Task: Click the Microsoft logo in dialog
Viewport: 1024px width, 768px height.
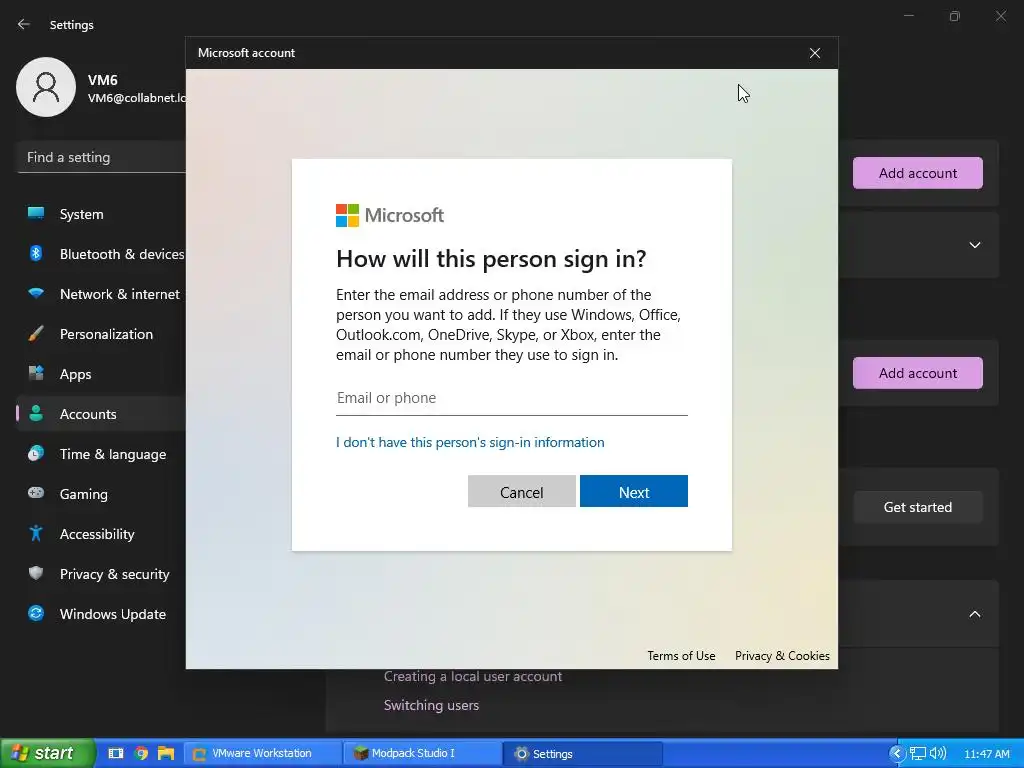Action: 390,215
